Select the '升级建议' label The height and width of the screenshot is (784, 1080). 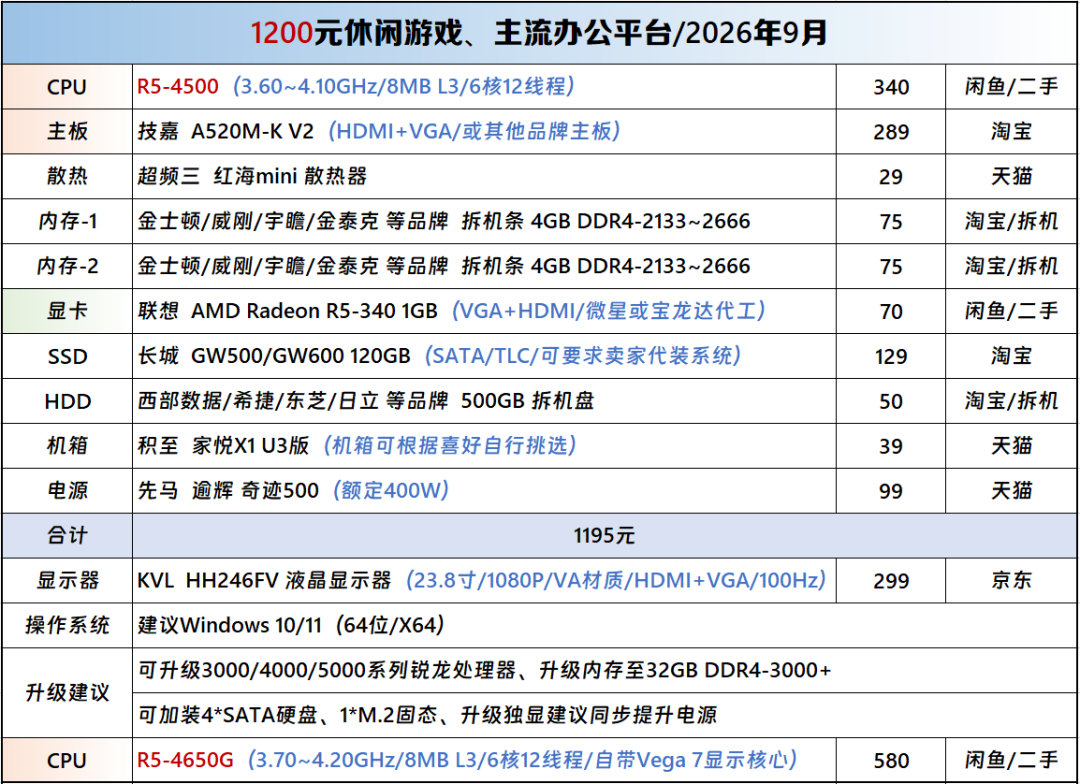(x=68, y=692)
